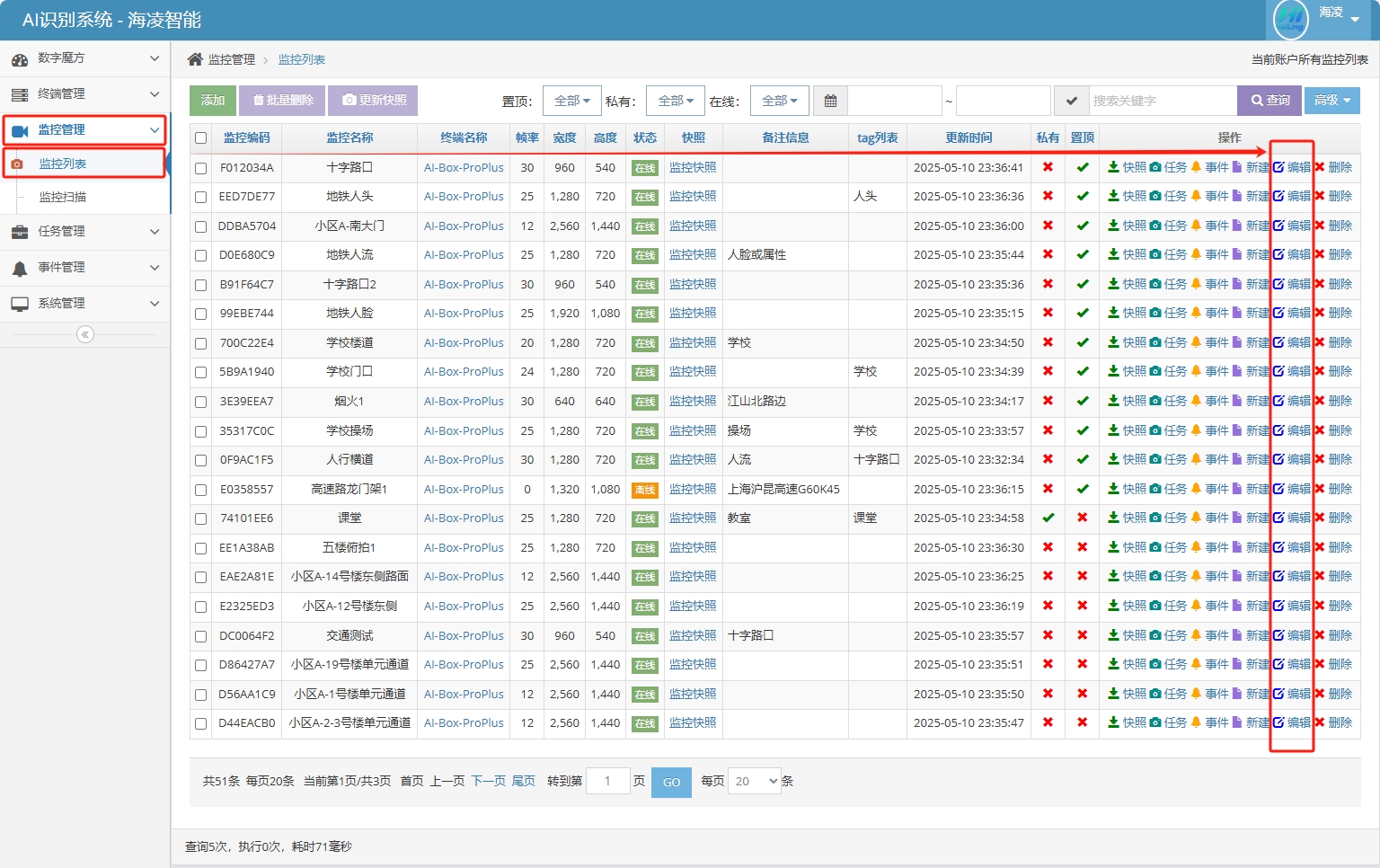Click the 任务管理 briefcase icon

[x=20, y=232]
